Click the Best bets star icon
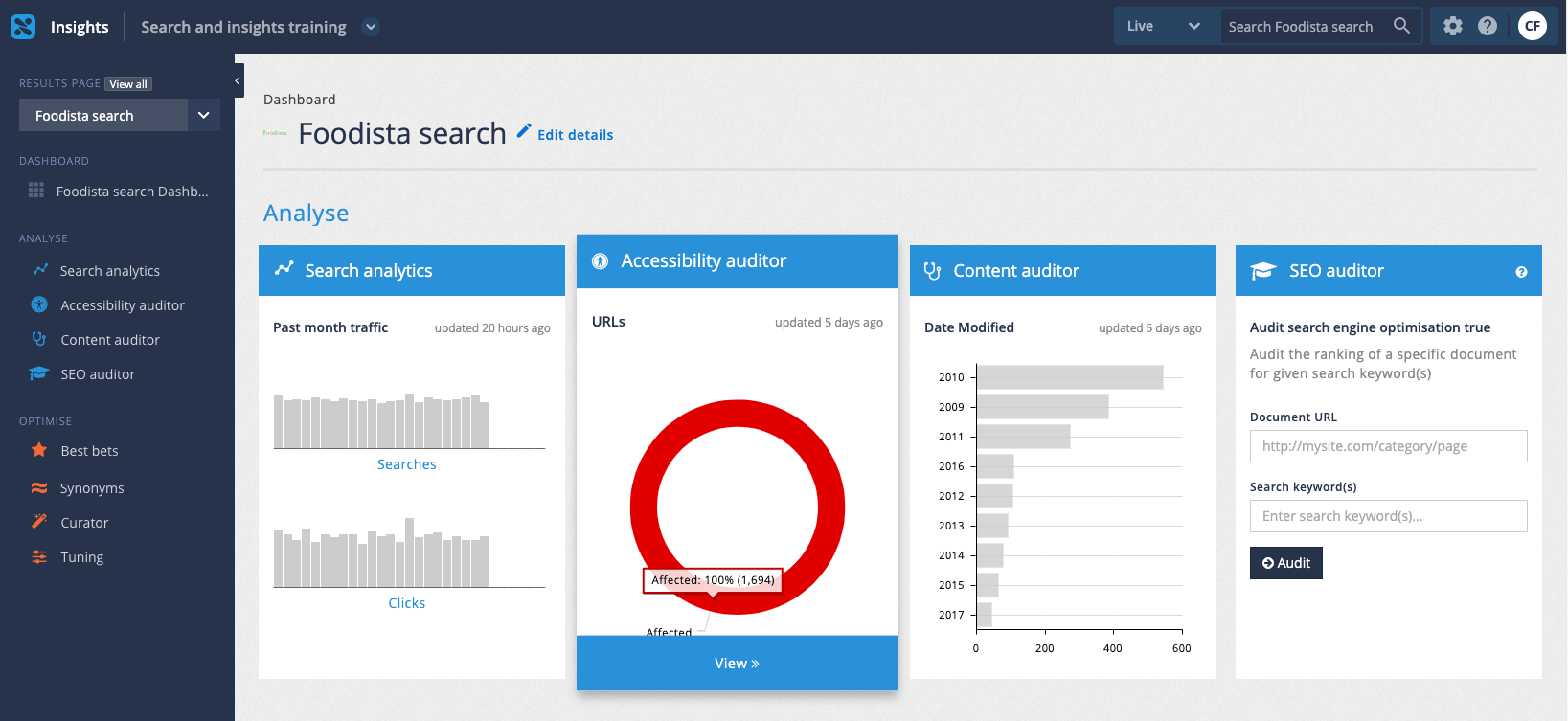 tap(39, 450)
